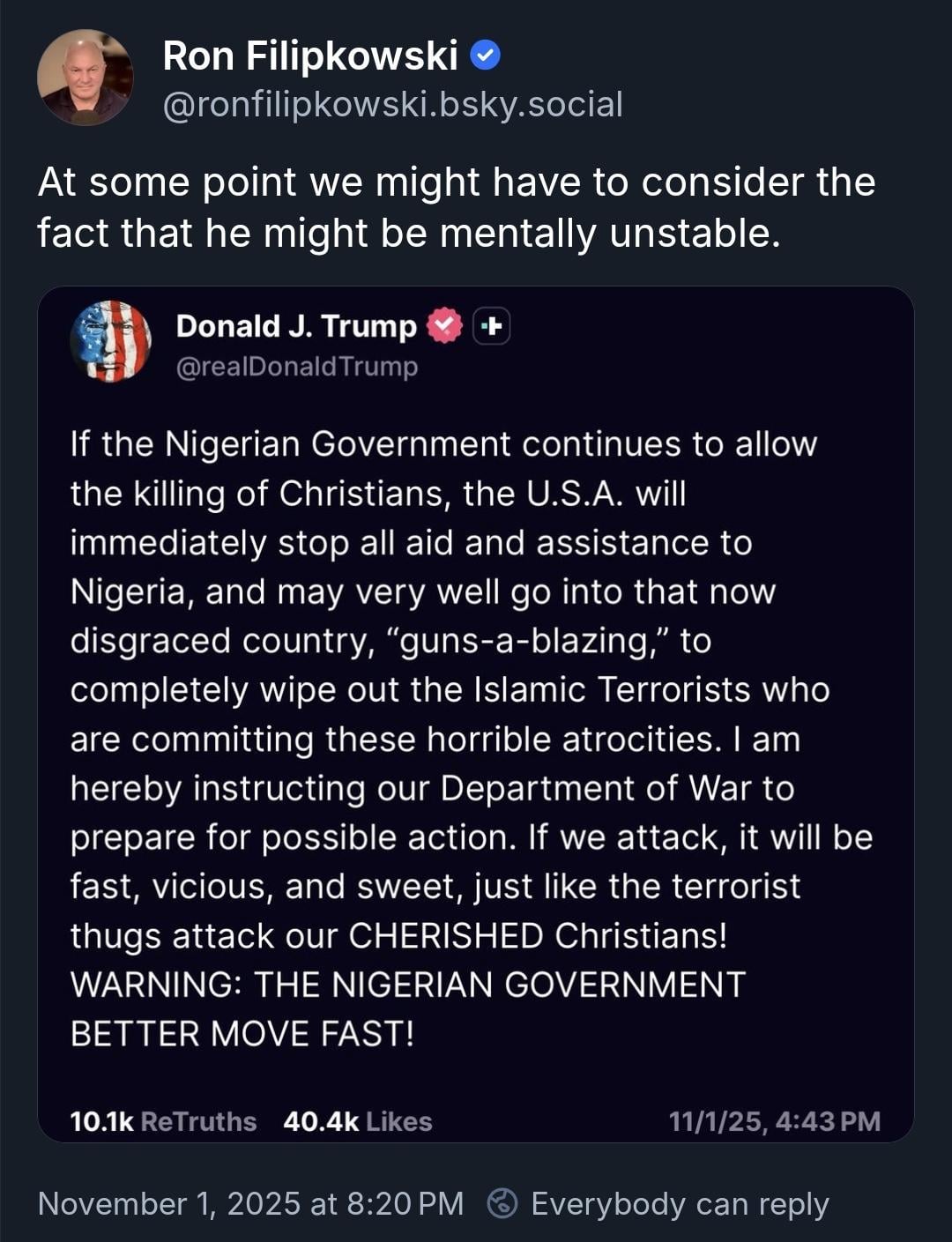Image resolution: width=952 pixels, height=1242 pixels.
Task: Click the globe reply-settings icon
Action: tap(502, 1203)
